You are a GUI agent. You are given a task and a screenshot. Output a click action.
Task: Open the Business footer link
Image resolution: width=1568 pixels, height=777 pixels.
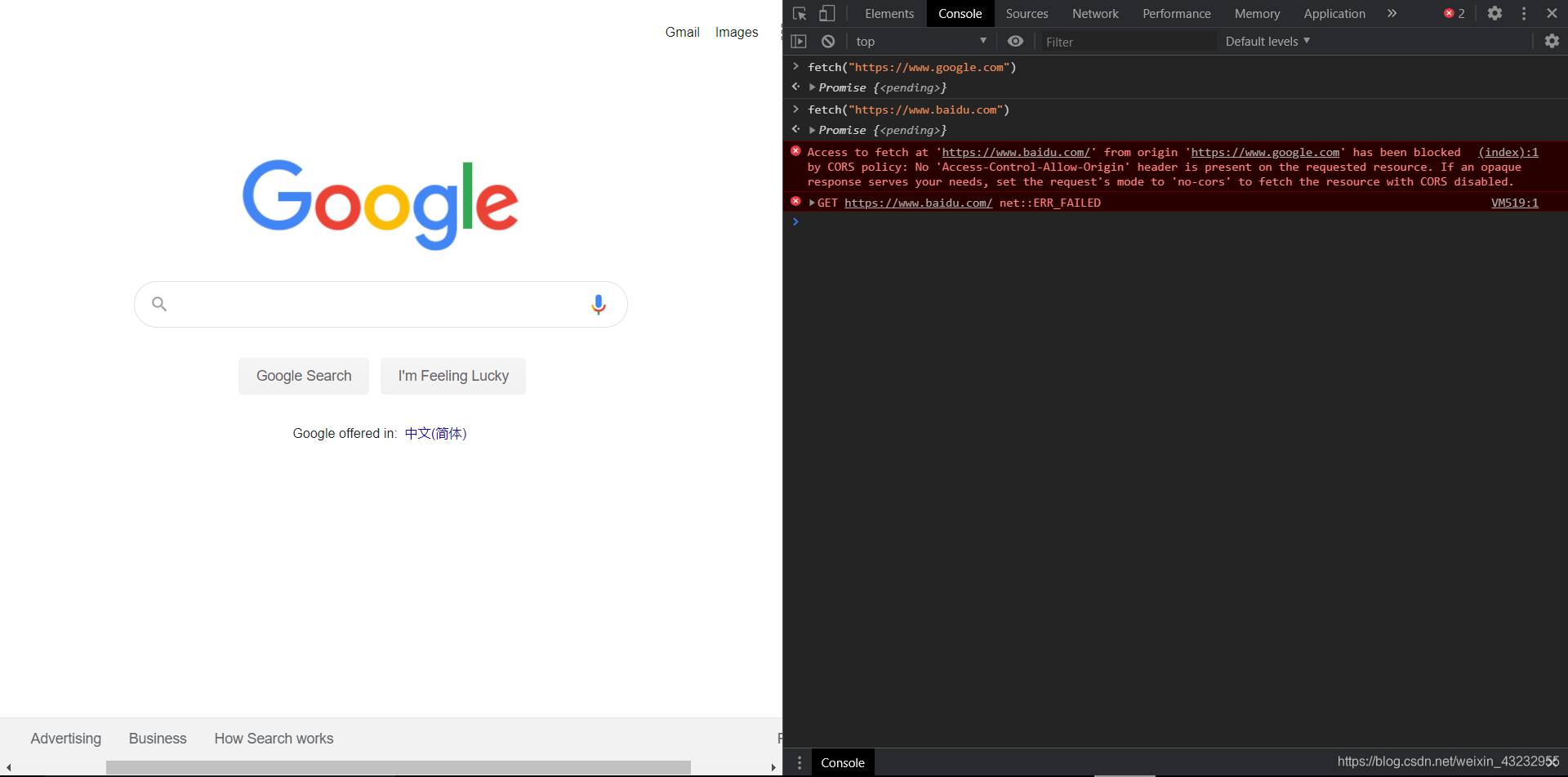point(158,739)
